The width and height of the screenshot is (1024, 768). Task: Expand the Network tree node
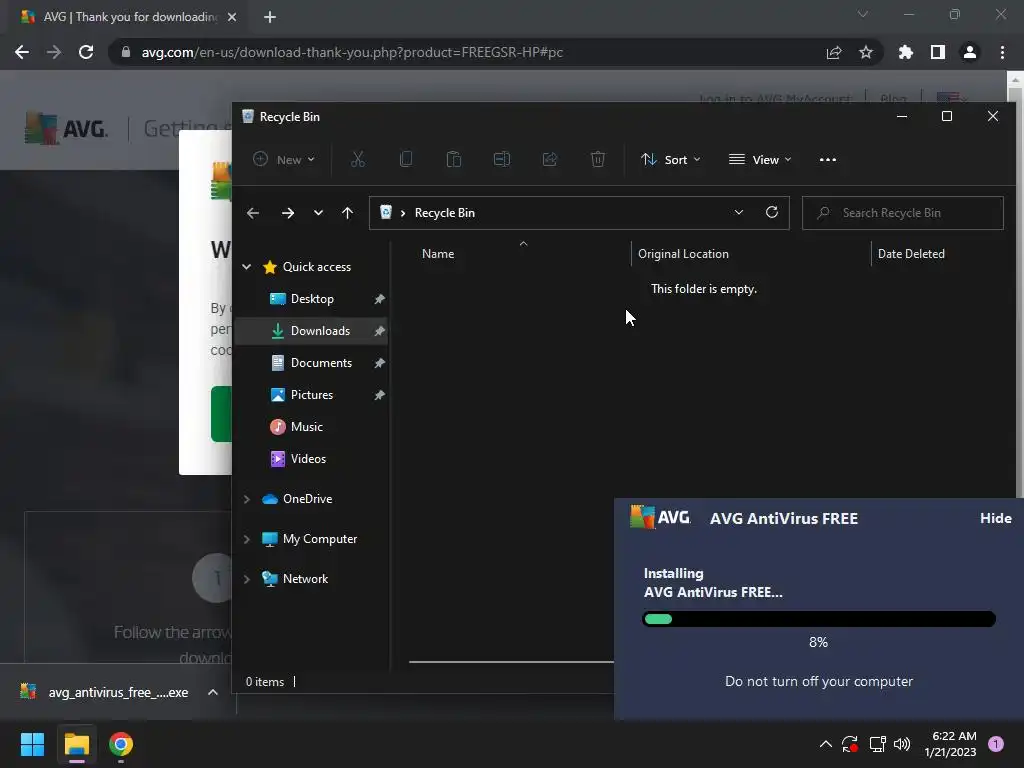(247, 579)
